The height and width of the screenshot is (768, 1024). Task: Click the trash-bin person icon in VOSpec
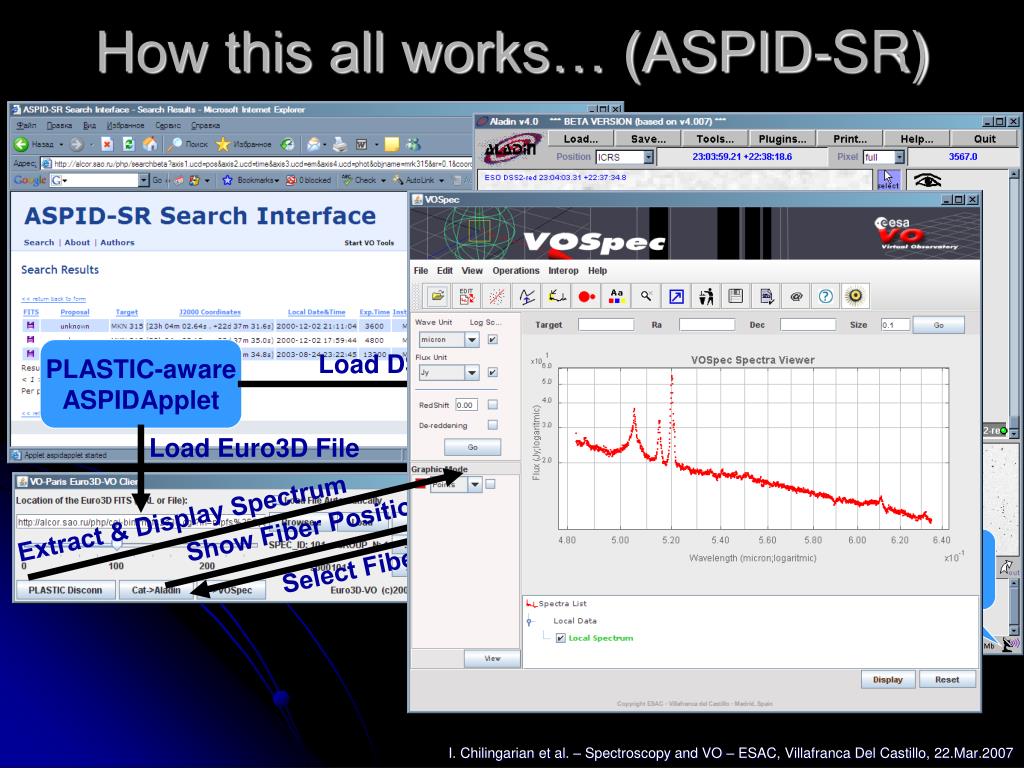coord(706,296)
